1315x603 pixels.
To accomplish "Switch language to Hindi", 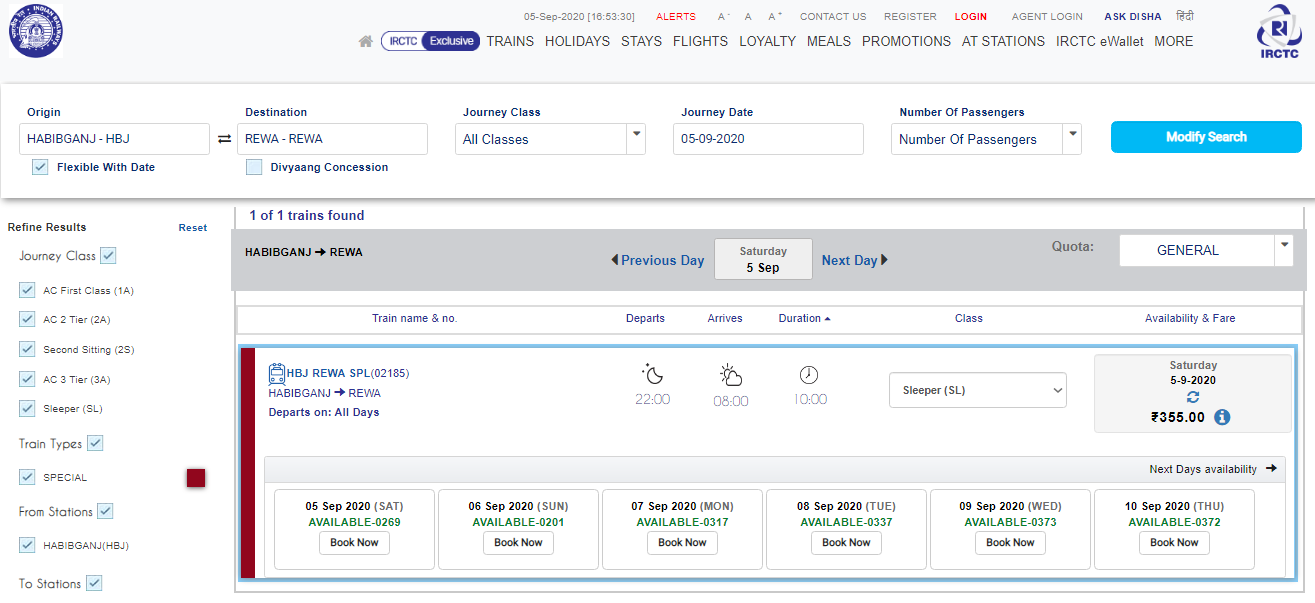I will pos(1185,16).
